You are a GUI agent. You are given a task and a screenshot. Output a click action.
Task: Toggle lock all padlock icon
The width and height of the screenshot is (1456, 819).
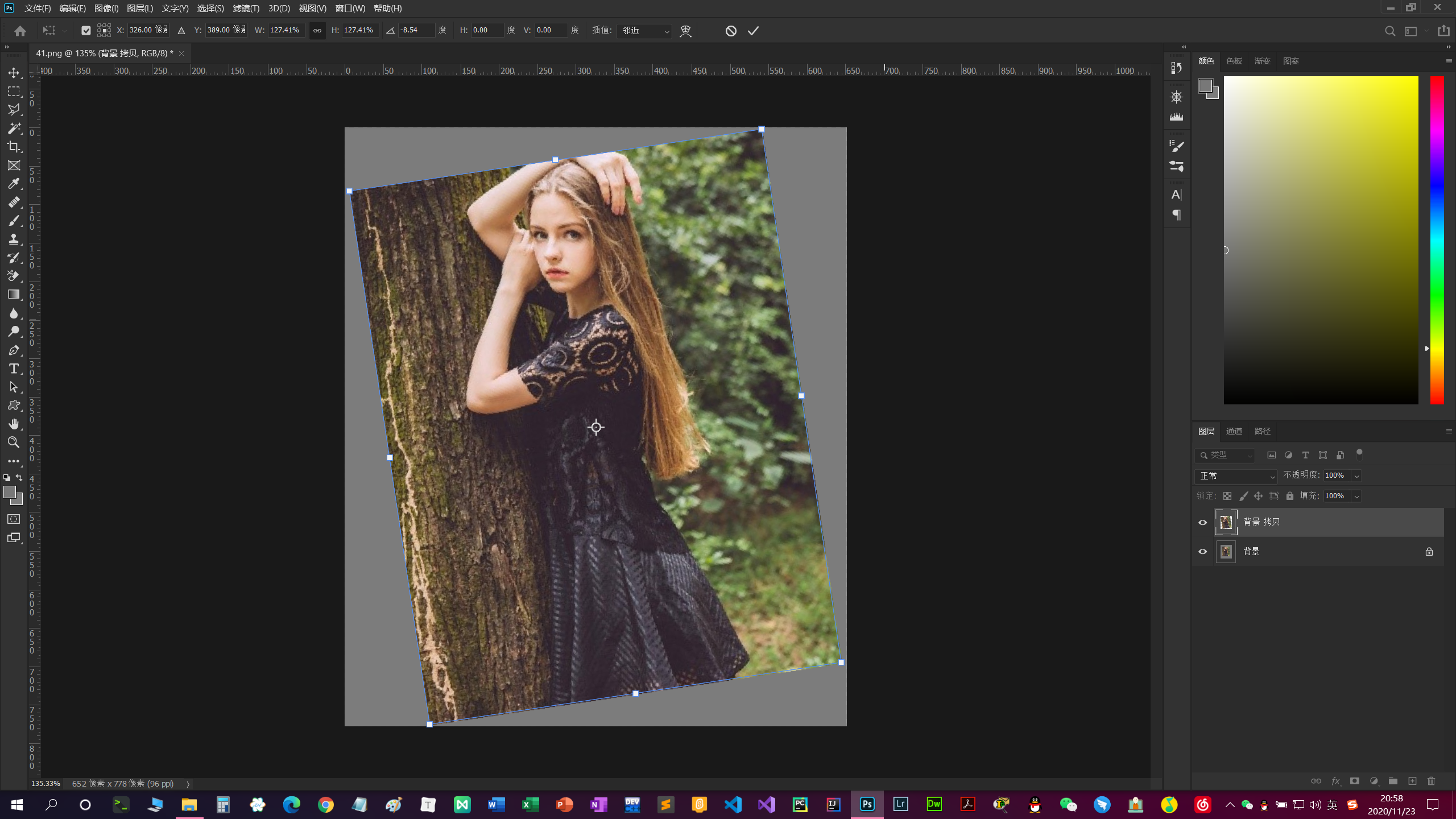pos(1290,496)
